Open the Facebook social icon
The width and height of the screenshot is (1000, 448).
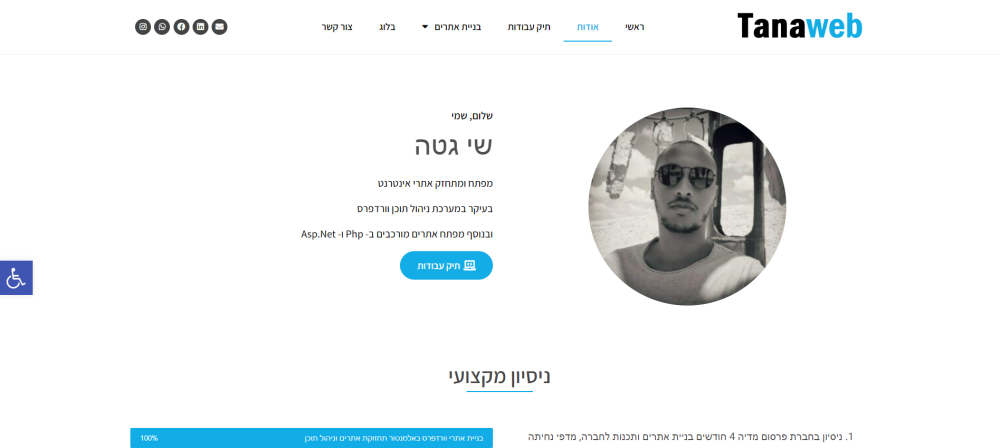coord(181,27)
